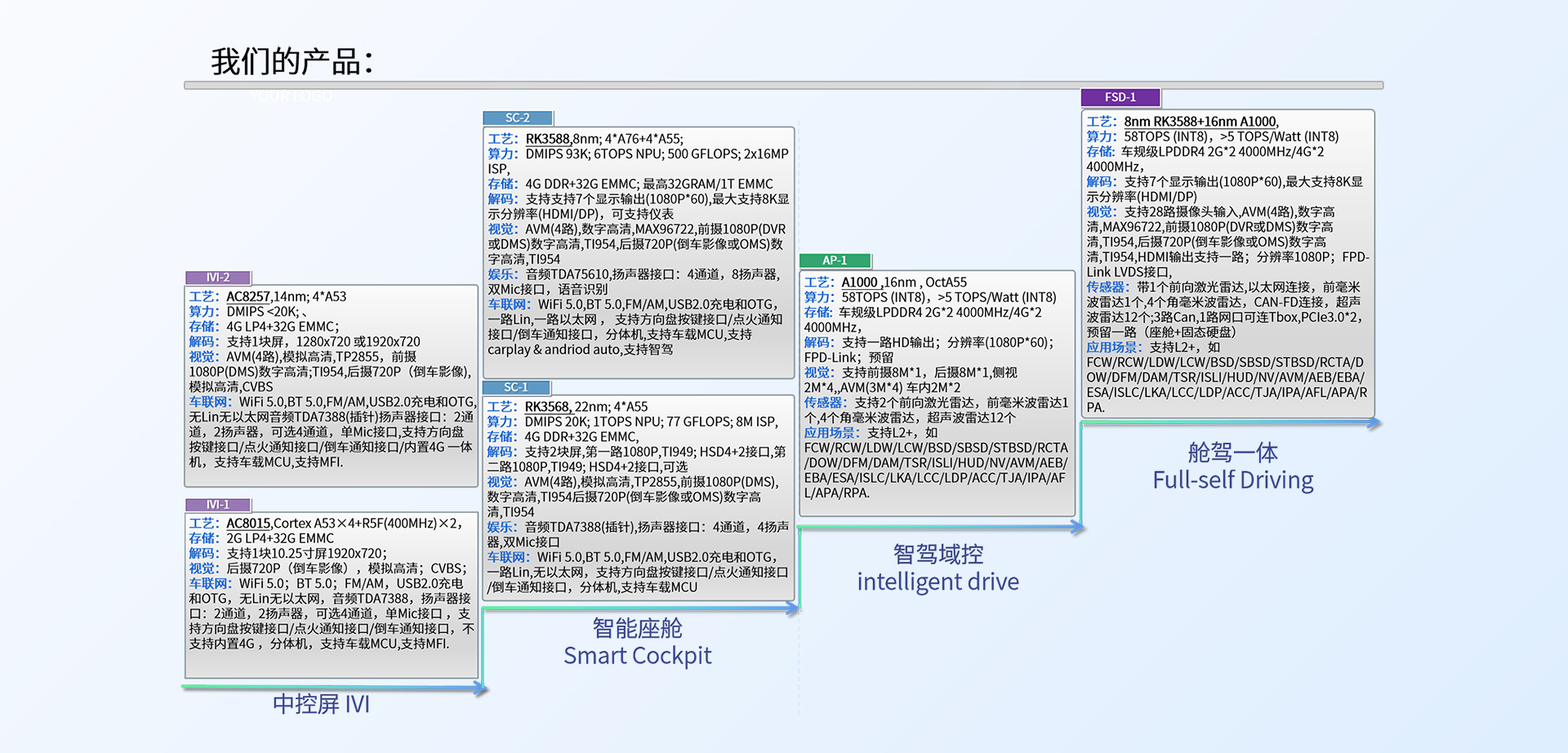Open underlined A1000 in AP-1 box
Viewport: 1568px width, 753px height.
[x=860, y=283]
